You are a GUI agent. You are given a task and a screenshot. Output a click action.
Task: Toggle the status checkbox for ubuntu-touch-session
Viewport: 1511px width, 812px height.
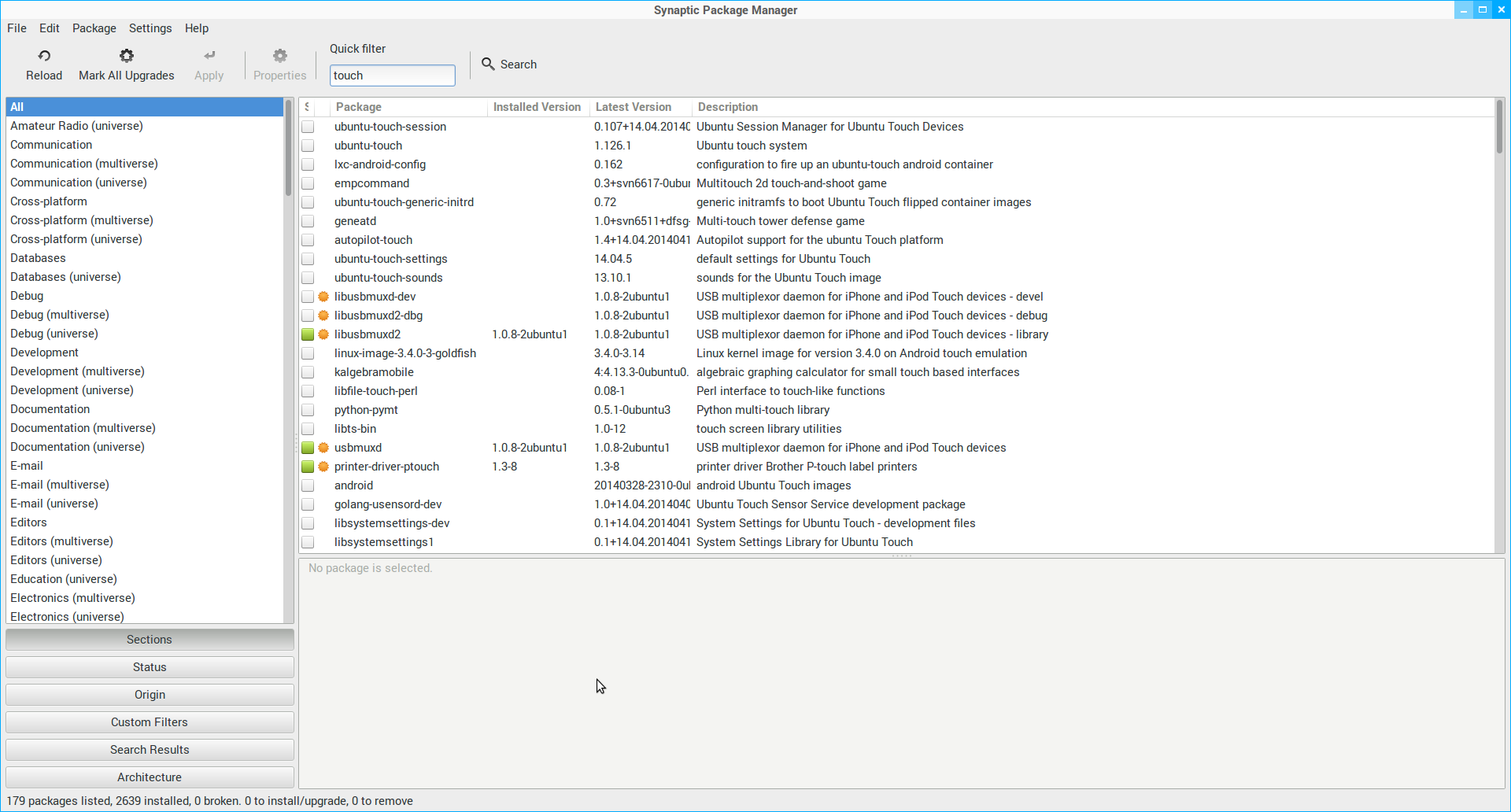[308, 127]
